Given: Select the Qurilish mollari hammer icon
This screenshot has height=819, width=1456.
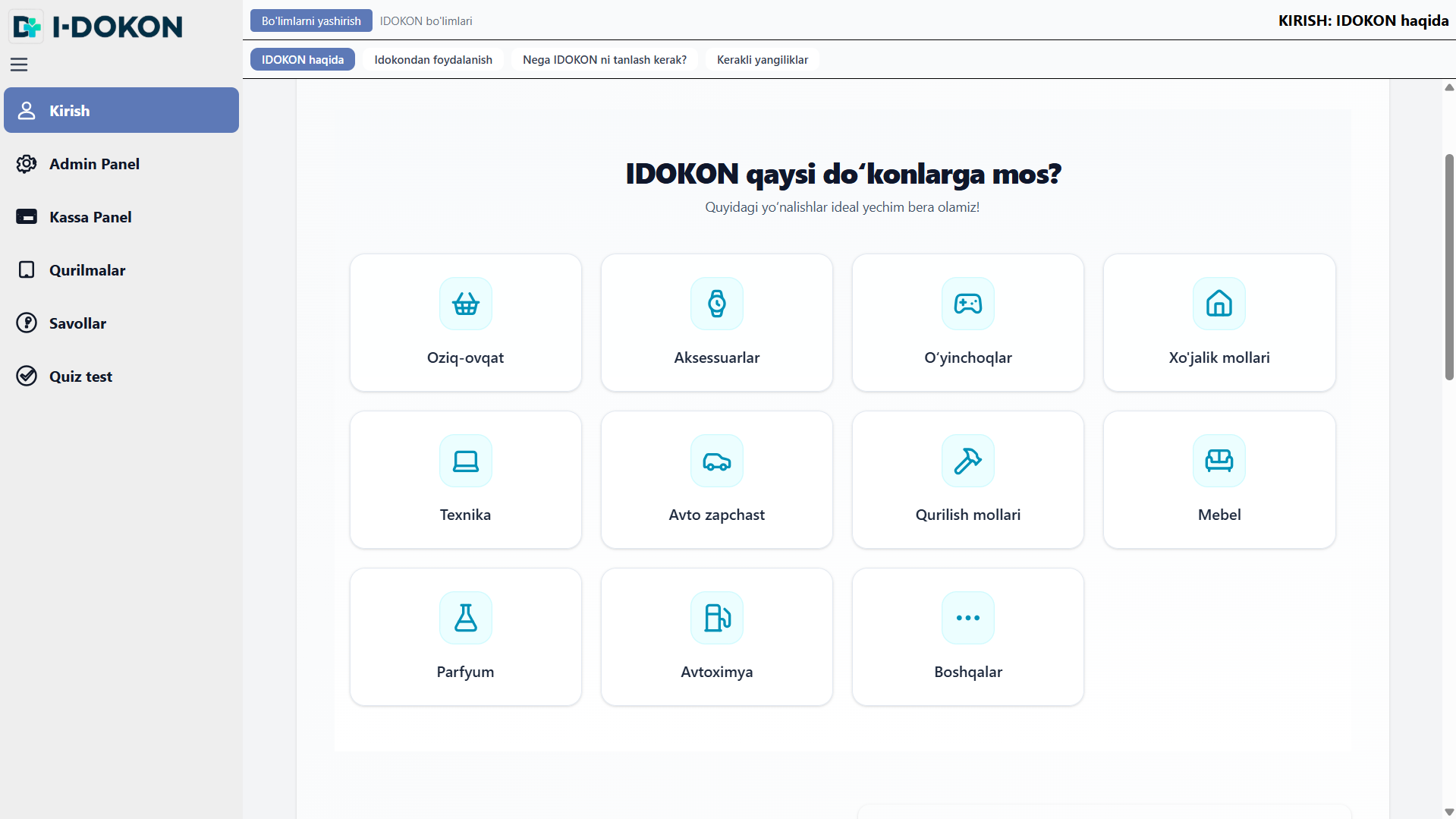Looking at the screenshot, I should coord(967,461).
